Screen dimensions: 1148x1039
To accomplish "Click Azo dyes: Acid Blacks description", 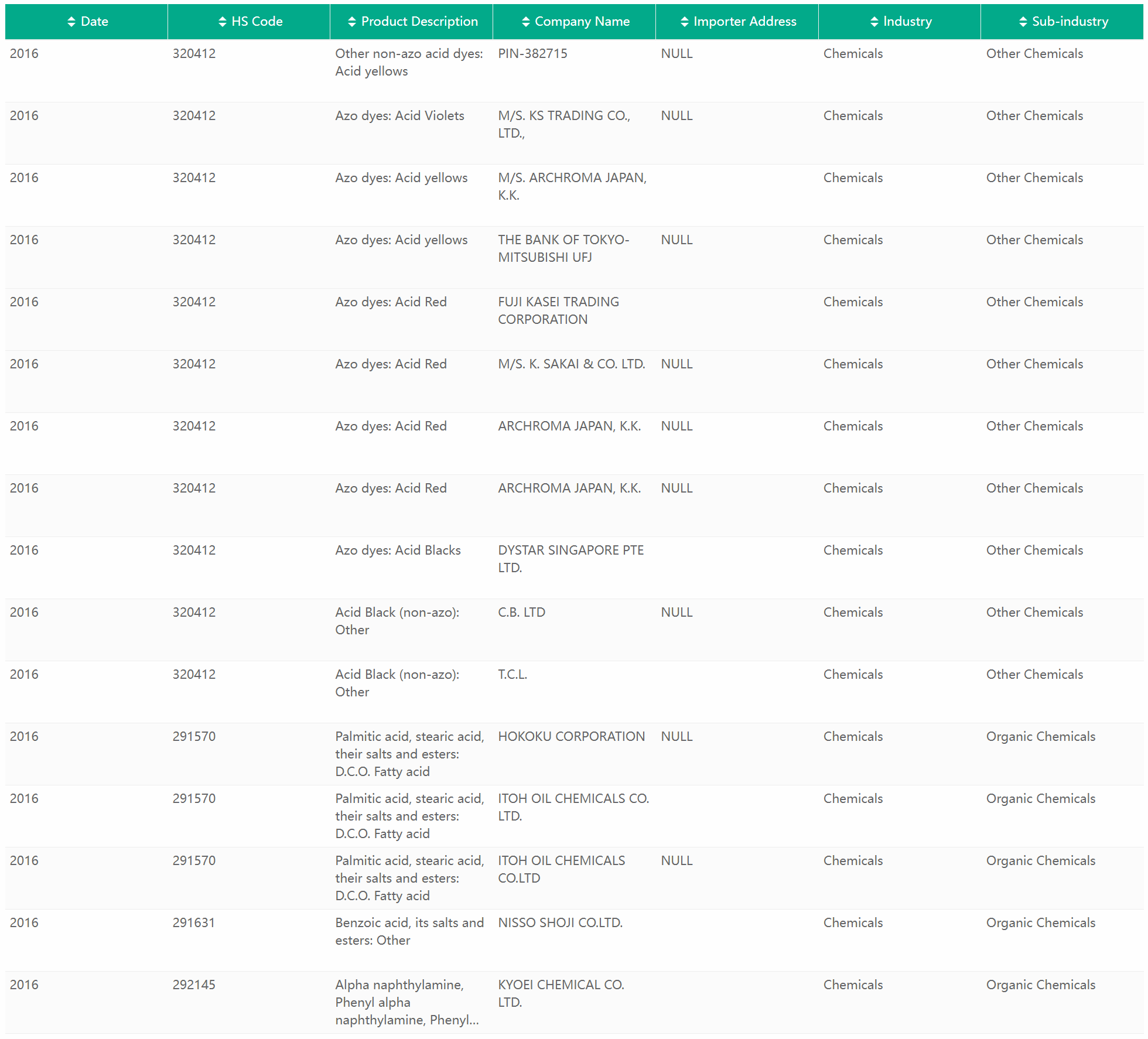I will 398,550.
